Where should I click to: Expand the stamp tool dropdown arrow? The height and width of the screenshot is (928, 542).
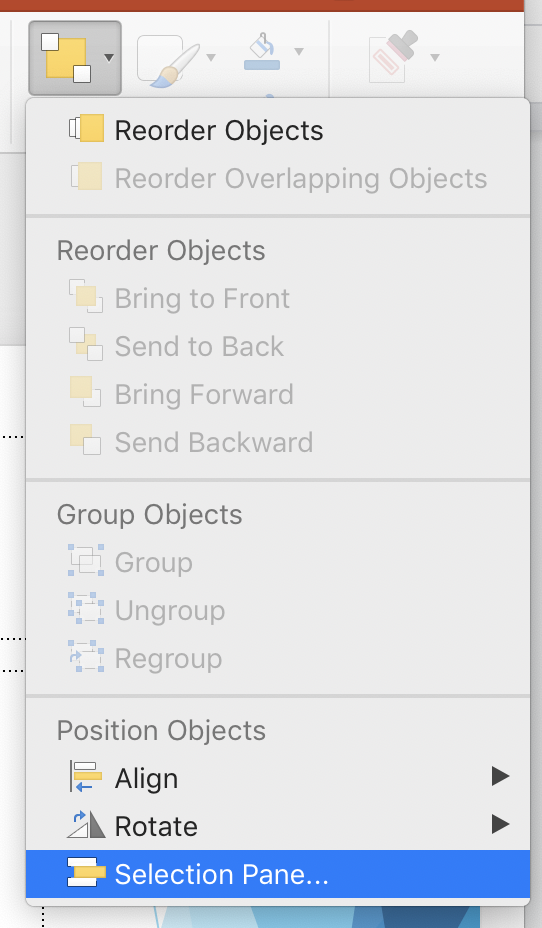point(435,57)
